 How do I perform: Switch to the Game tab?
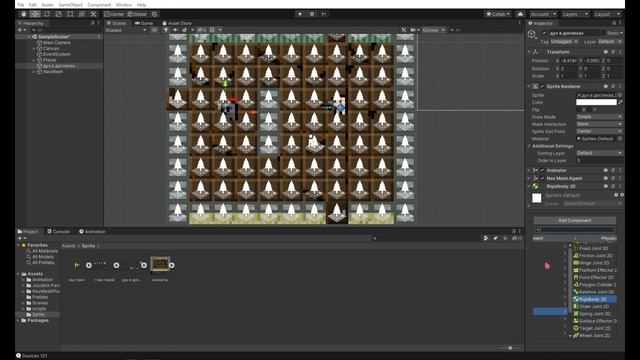click(144, 23)
